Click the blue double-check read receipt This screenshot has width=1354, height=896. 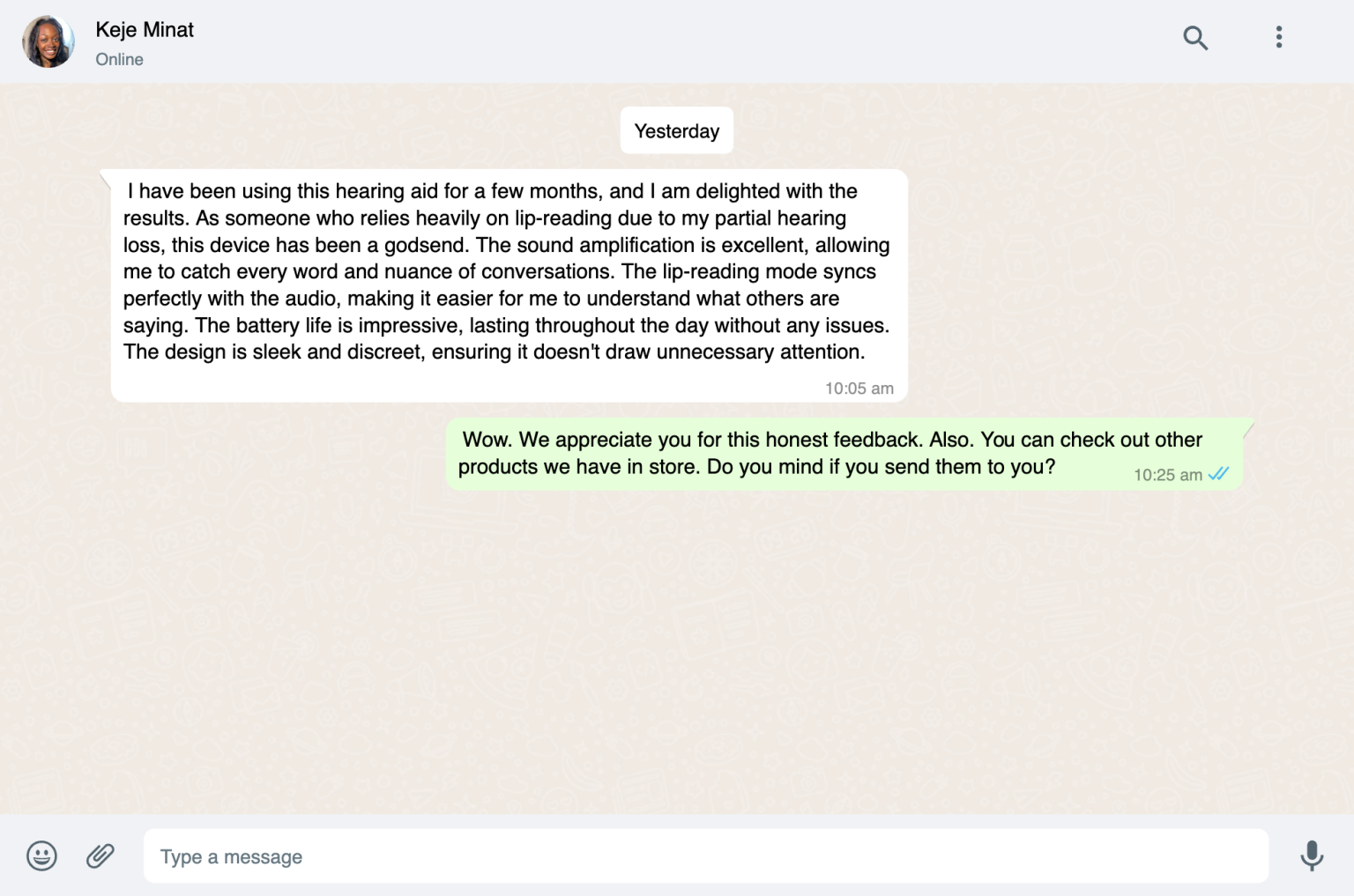click(1218, 474)
